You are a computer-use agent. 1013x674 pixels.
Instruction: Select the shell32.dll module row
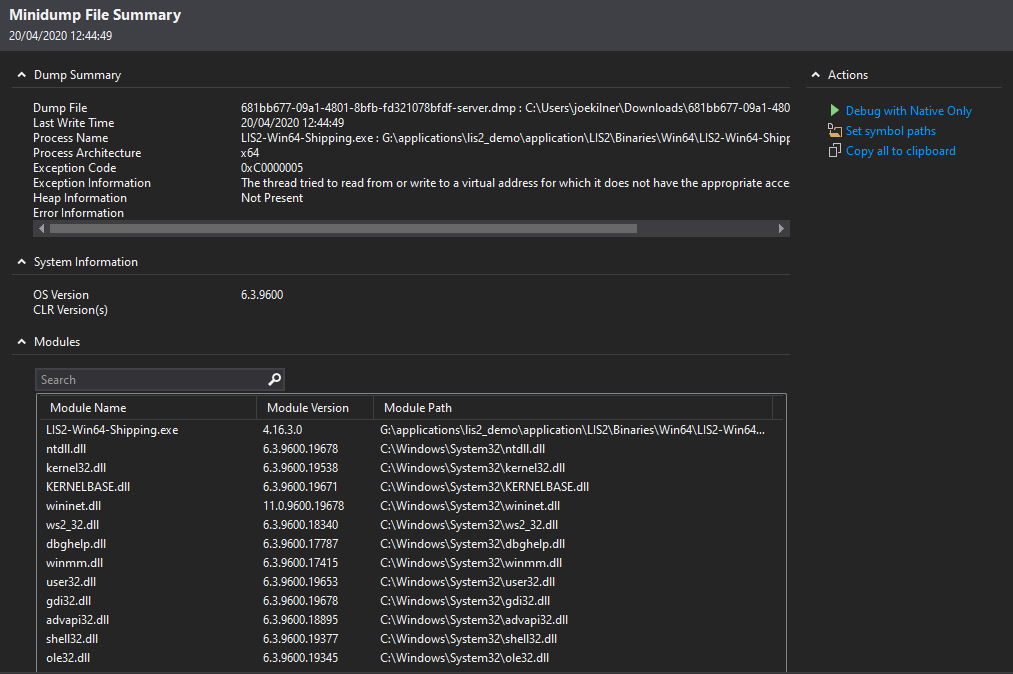[x=412, y=639]
